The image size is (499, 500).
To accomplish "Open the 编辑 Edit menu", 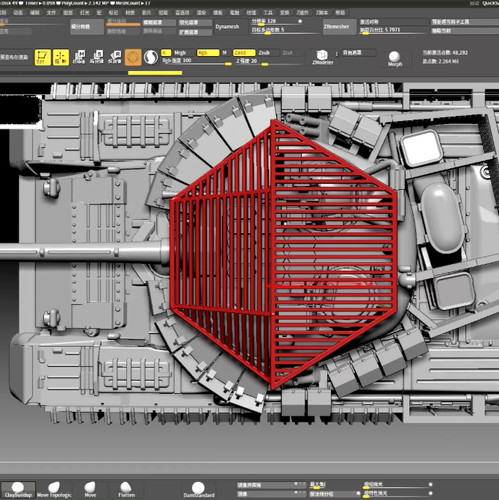I will [35, 13].
